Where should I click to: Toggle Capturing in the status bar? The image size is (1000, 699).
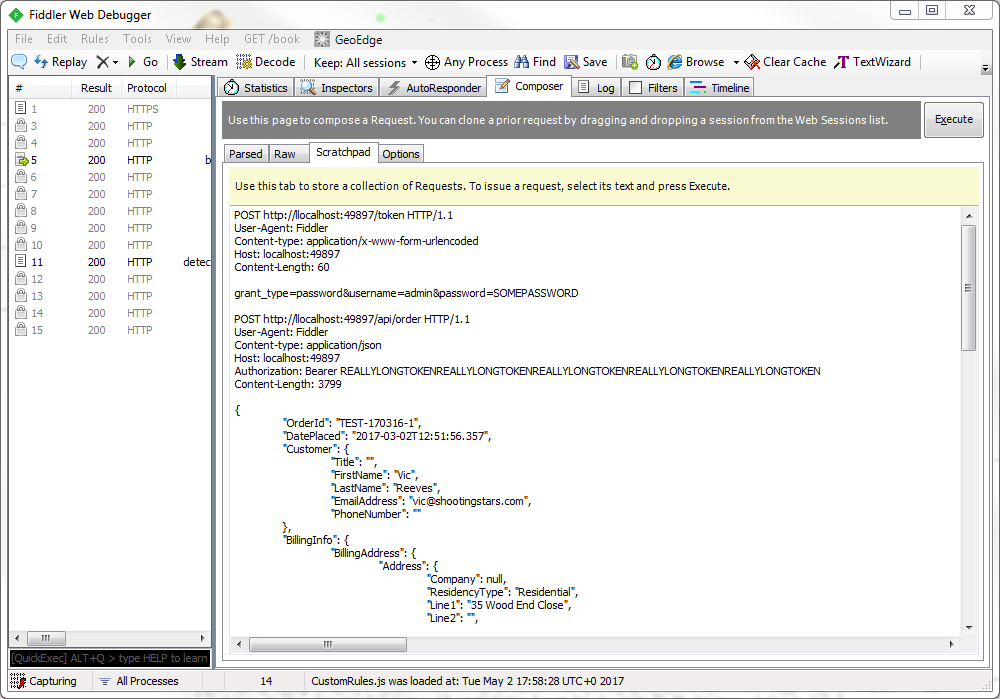pyautogui.click(x=43, y=681)
